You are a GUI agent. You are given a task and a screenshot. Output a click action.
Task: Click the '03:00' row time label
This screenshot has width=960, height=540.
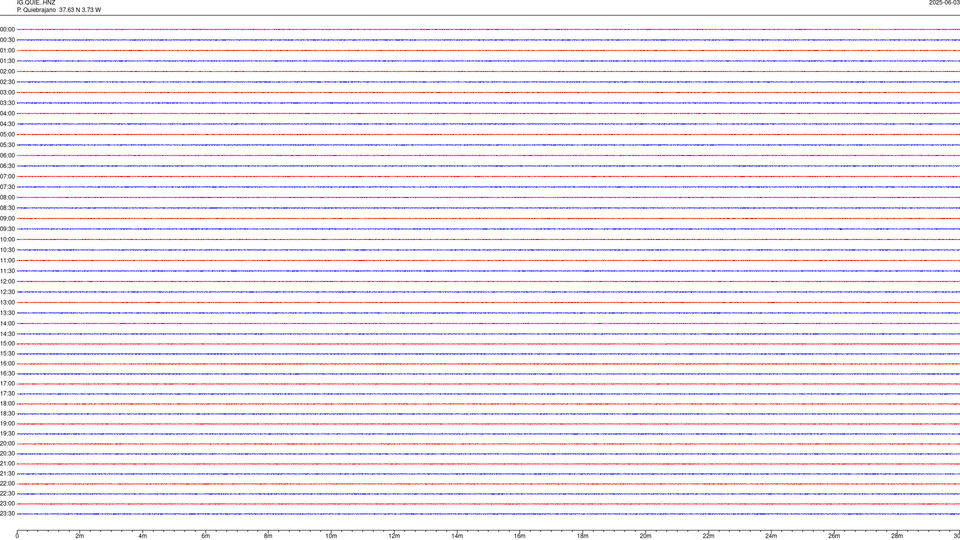[x=7, y=92]
